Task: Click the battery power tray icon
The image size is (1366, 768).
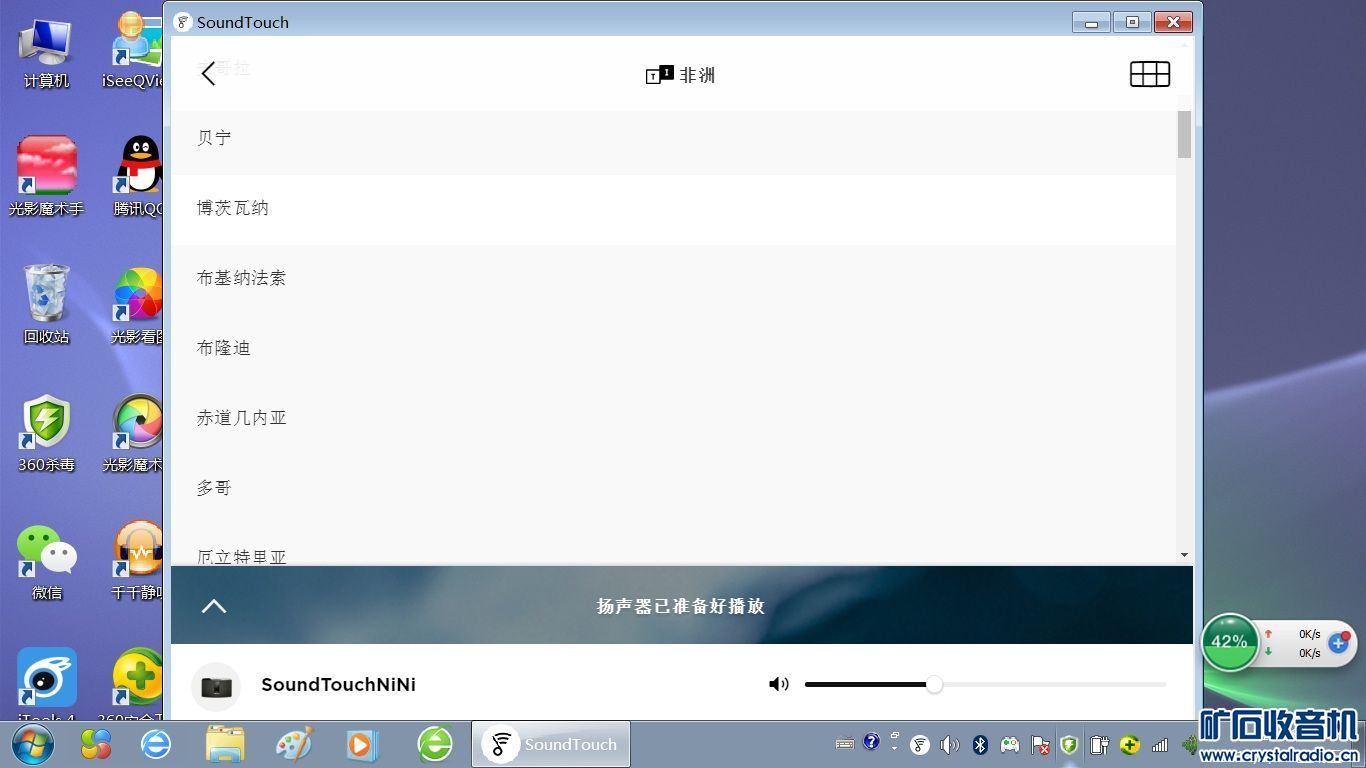Action: 1099,744
